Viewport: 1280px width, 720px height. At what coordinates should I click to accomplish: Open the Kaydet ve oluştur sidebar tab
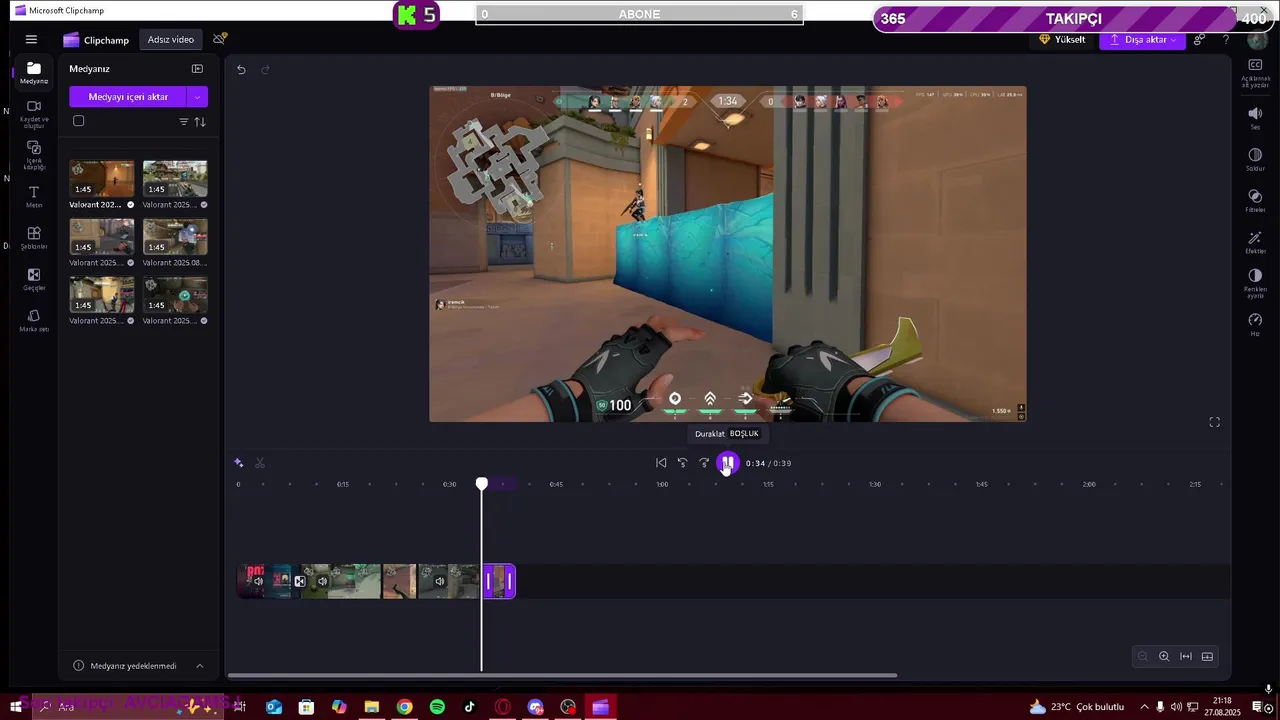coord(34,114)
